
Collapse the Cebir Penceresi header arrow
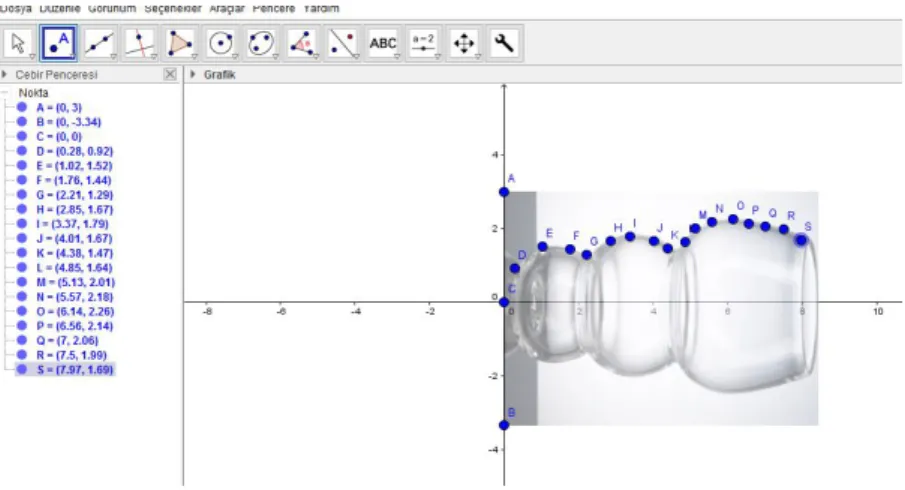pos(5,74)
